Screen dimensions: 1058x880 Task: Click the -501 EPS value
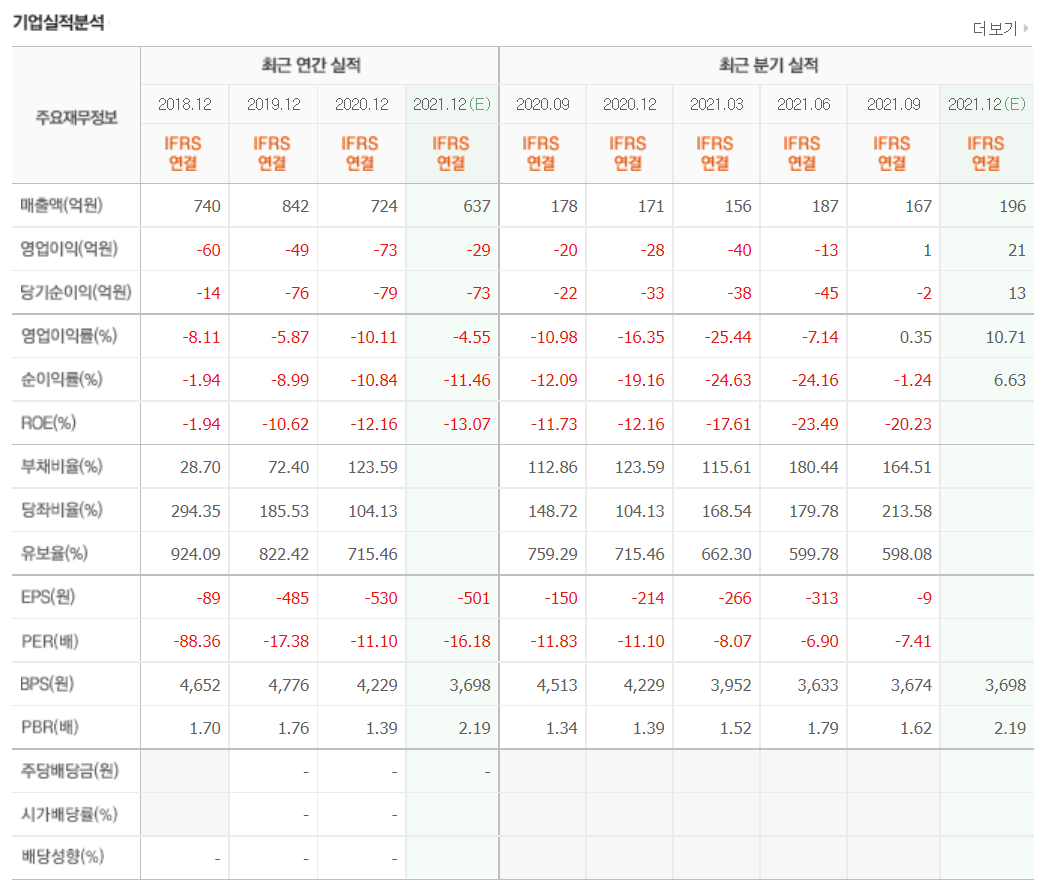pos(474,599)
